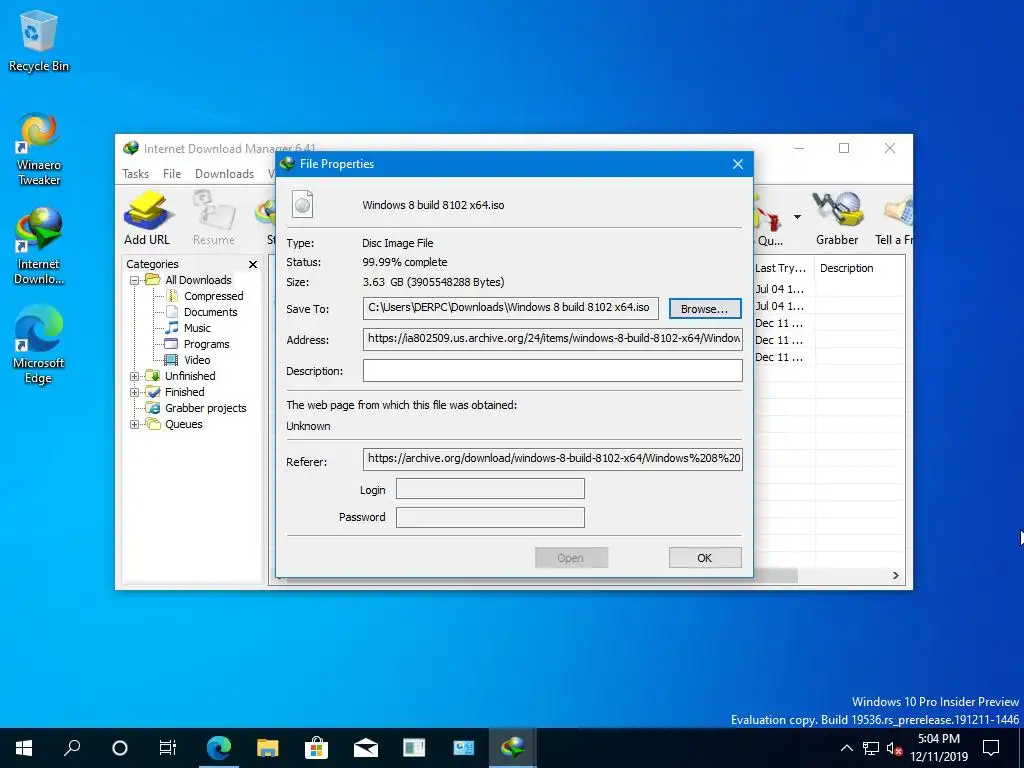Click the empty Description field
The width and height of the screenshot is (1024, 768).
[552, 370]
